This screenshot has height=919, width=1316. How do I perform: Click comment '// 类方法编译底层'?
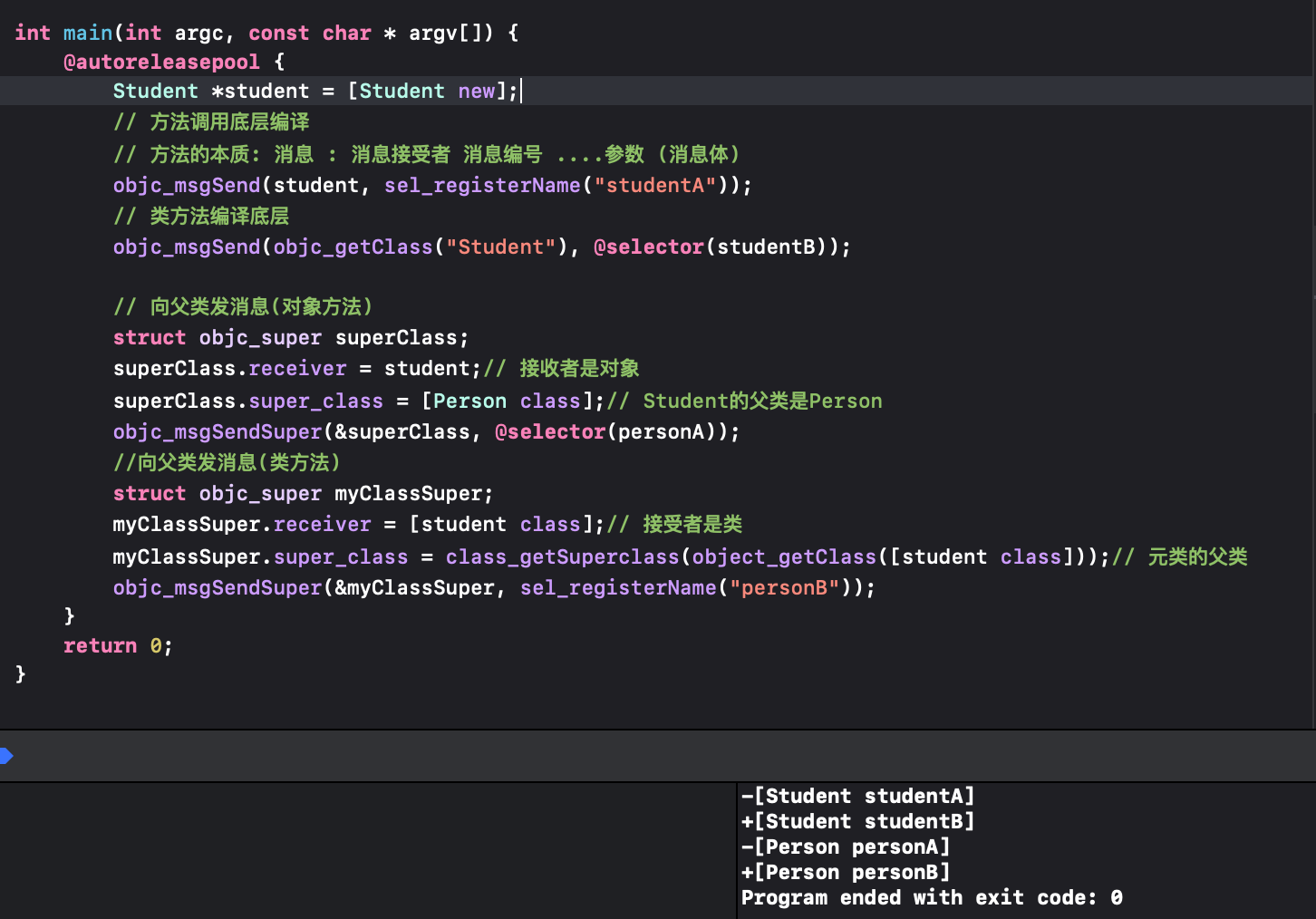click(201, 216)
